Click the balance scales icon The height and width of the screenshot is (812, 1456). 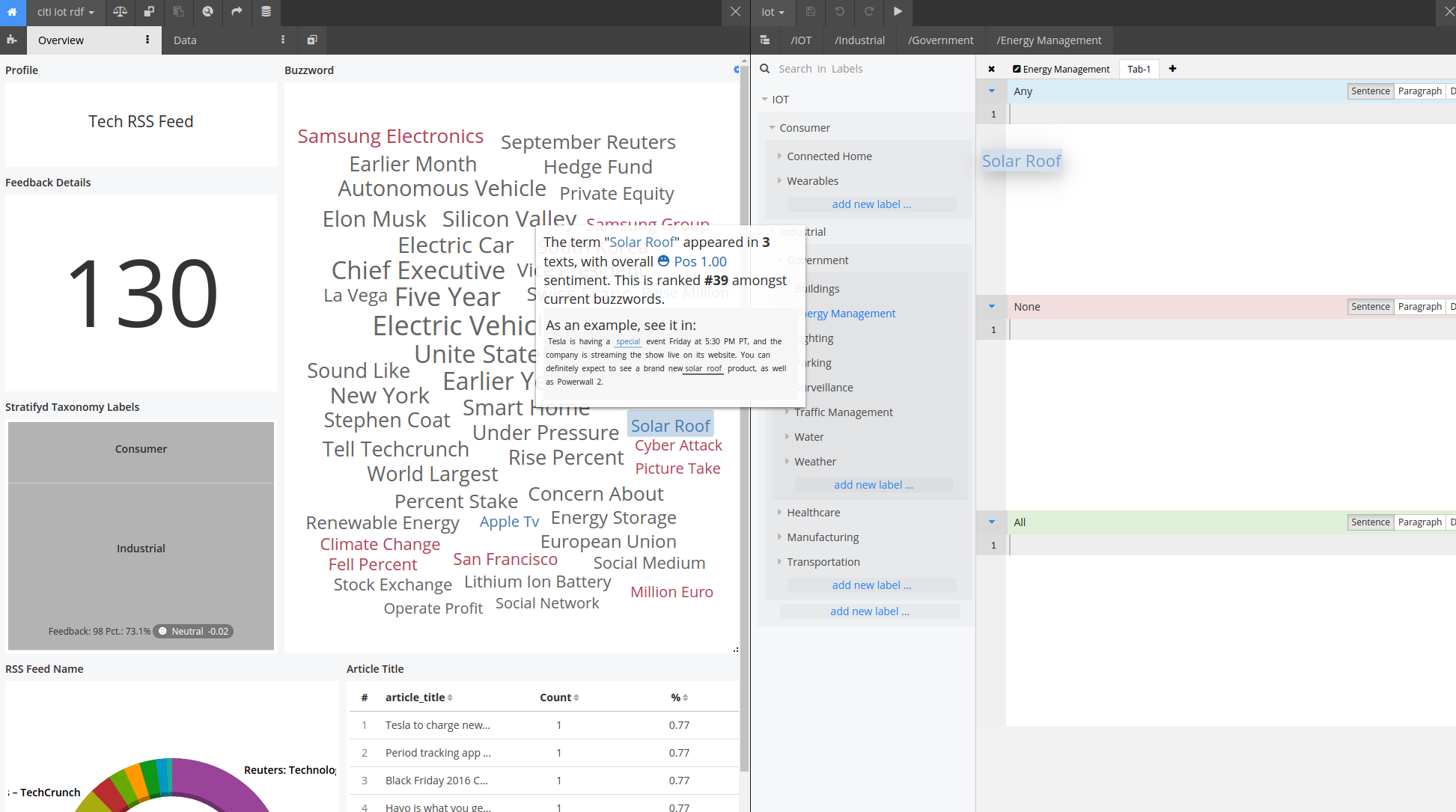pos(120,12)
